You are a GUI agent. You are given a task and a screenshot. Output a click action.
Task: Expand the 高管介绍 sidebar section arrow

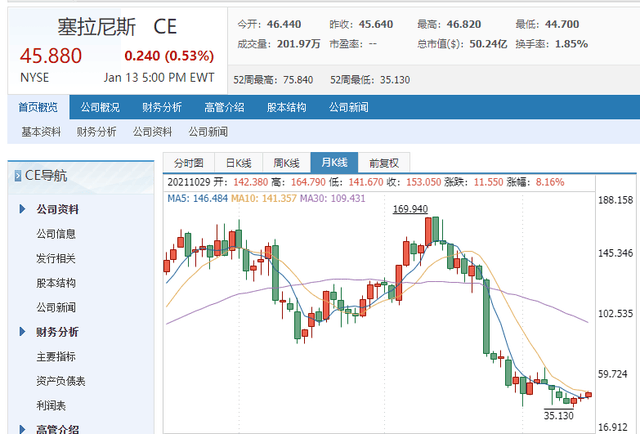(22, 429)
